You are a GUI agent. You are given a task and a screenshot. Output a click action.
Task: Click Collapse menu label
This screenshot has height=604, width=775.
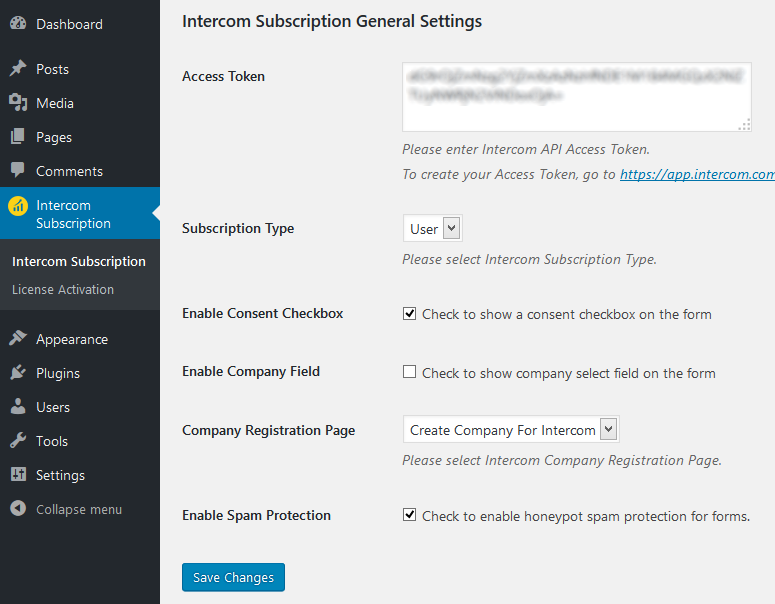(x=79, y=509)
